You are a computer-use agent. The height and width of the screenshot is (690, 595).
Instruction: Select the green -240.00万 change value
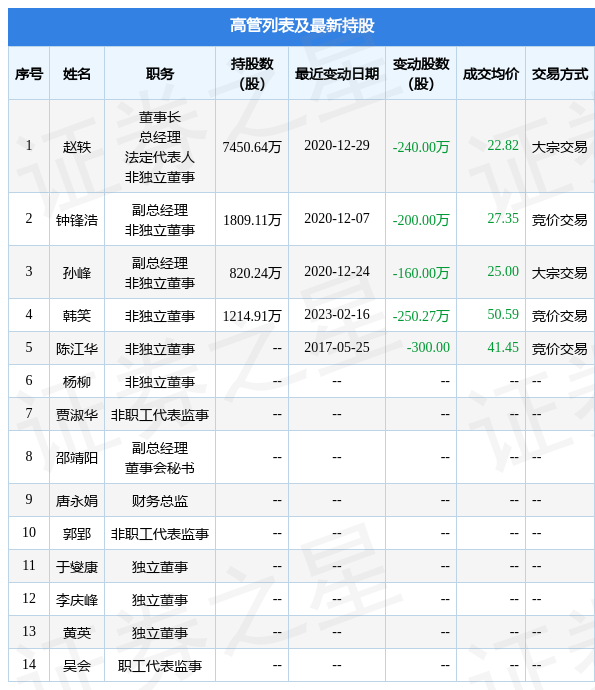click(421, 147)
